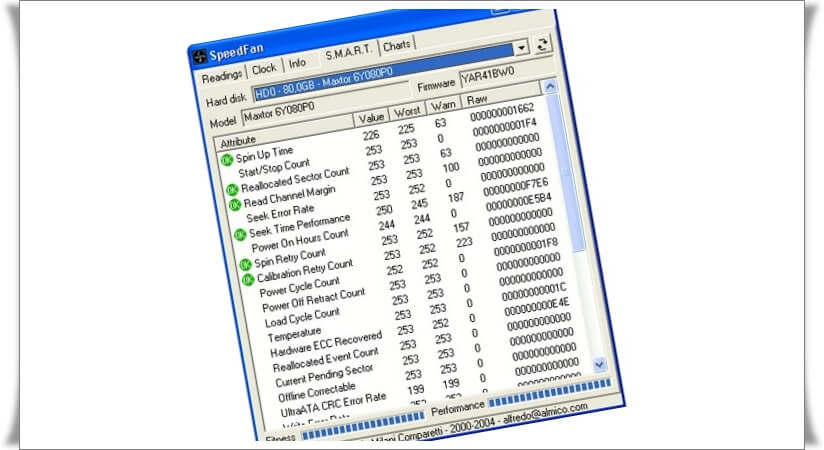Switch to the Readings tab
This screenshot has width=824, height=450.
coord(222,77)
